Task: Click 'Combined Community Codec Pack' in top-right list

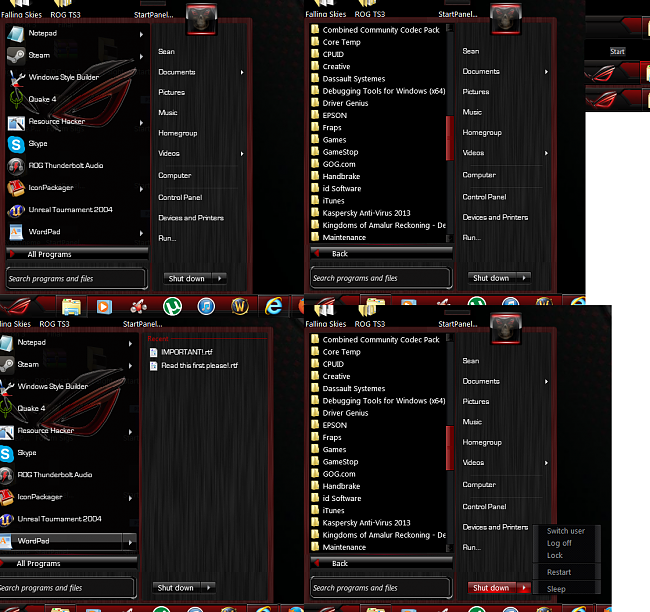Action: coord(381,30)
